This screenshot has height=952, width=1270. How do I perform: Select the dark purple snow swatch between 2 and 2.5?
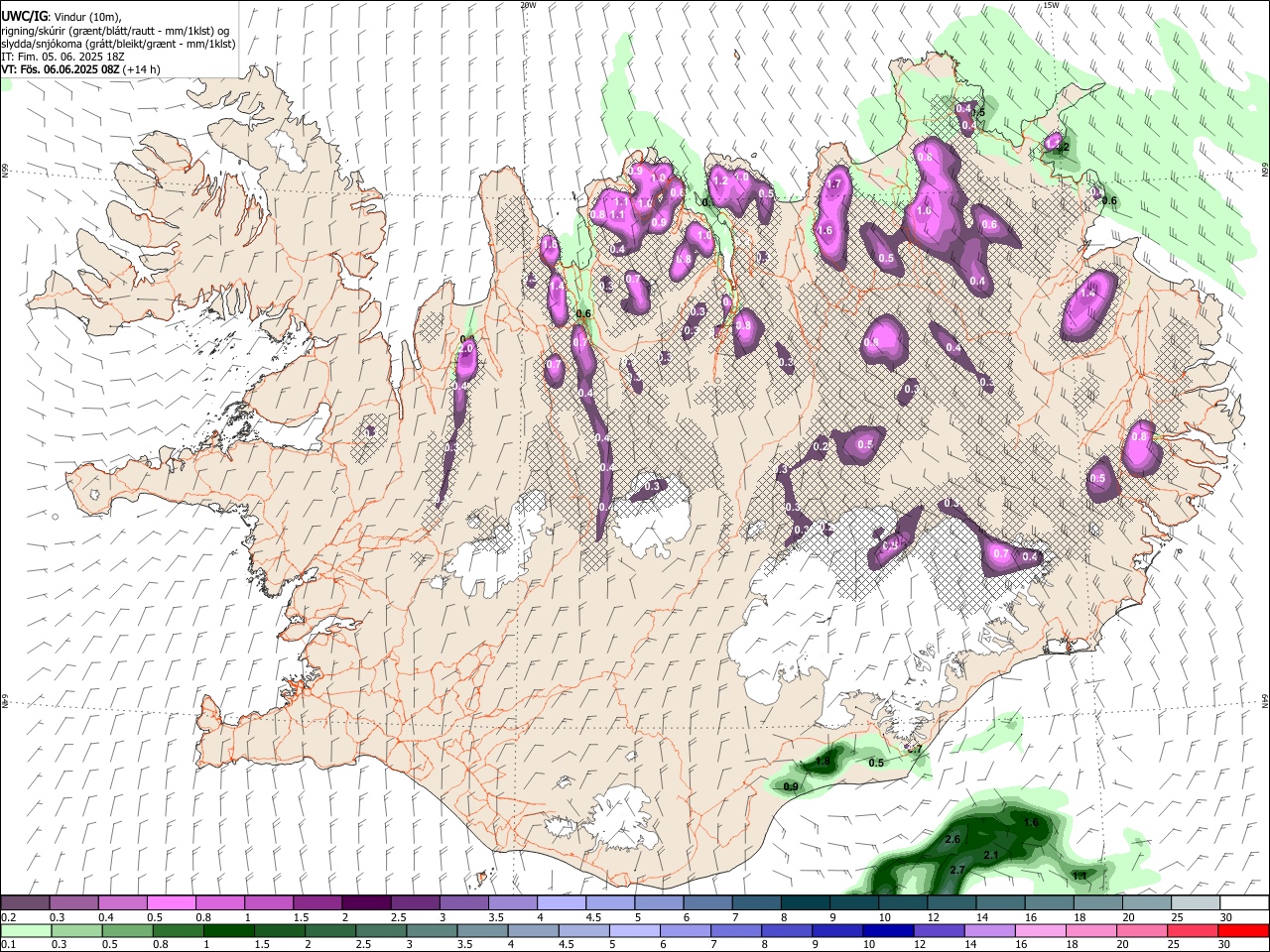click(366, 903)
